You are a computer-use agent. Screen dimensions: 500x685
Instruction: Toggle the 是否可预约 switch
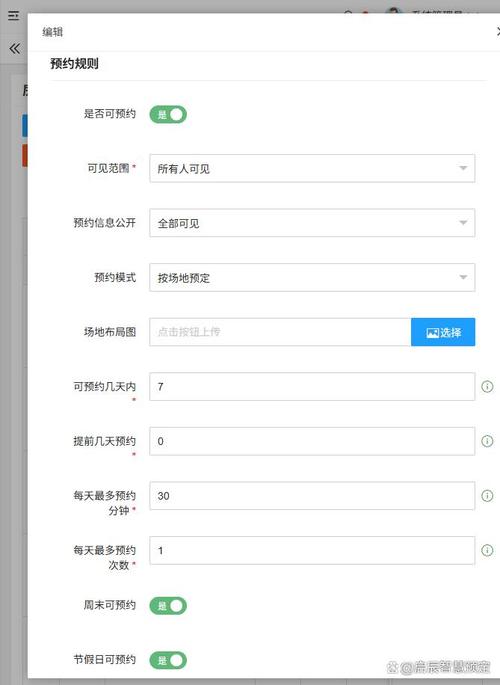click(x=168, y=114)
